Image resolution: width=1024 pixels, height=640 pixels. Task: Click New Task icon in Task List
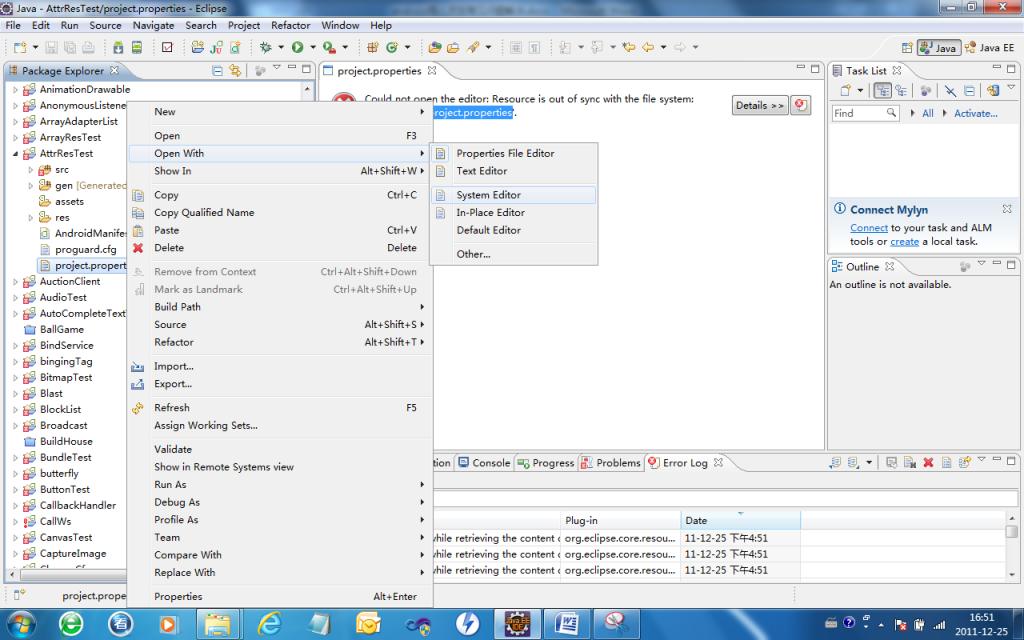846,91
